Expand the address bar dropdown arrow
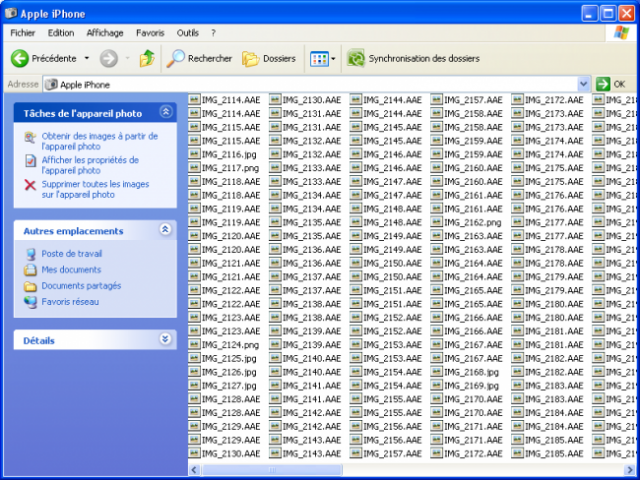640x480 pixels. point(584,85)
